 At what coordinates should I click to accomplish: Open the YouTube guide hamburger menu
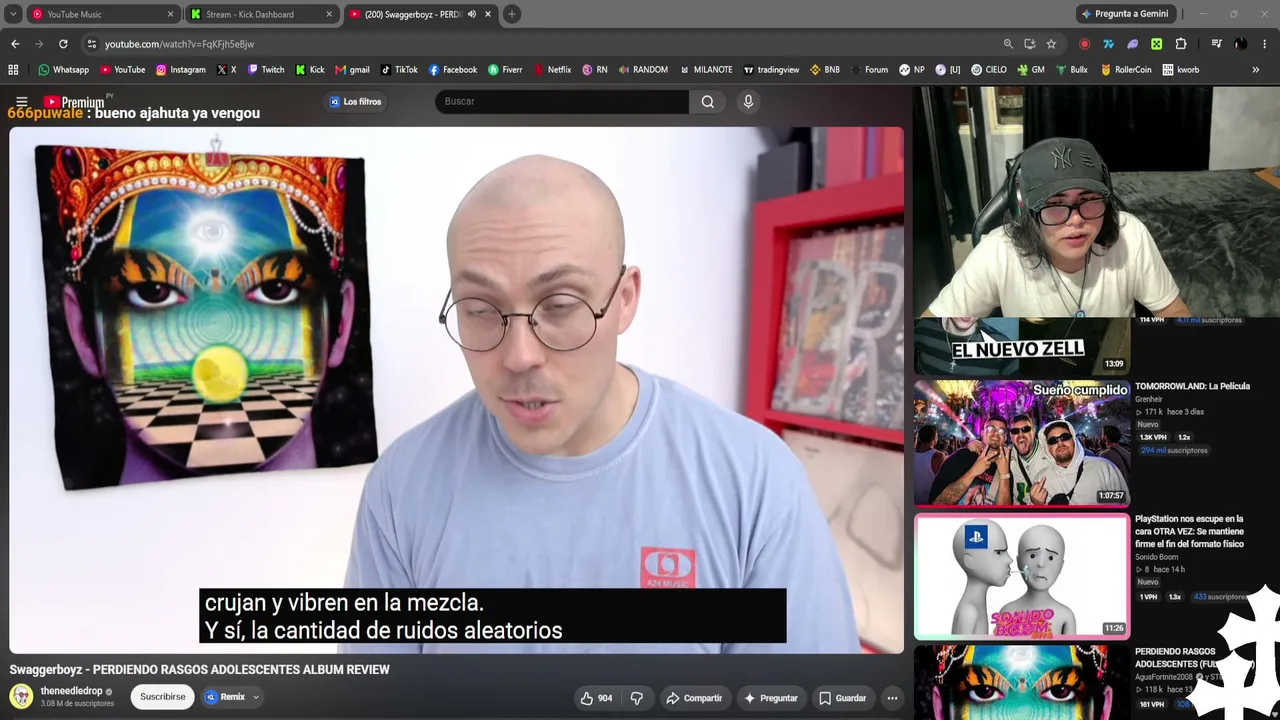[21, 101]
